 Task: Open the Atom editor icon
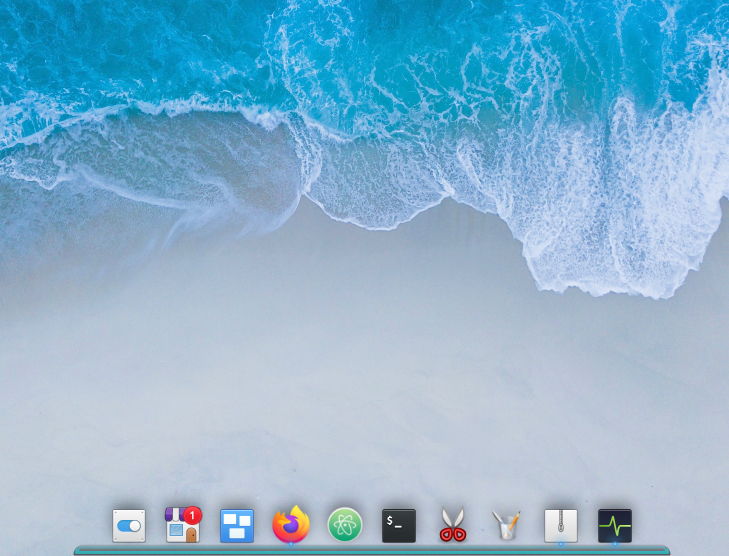tap(345, 525)
